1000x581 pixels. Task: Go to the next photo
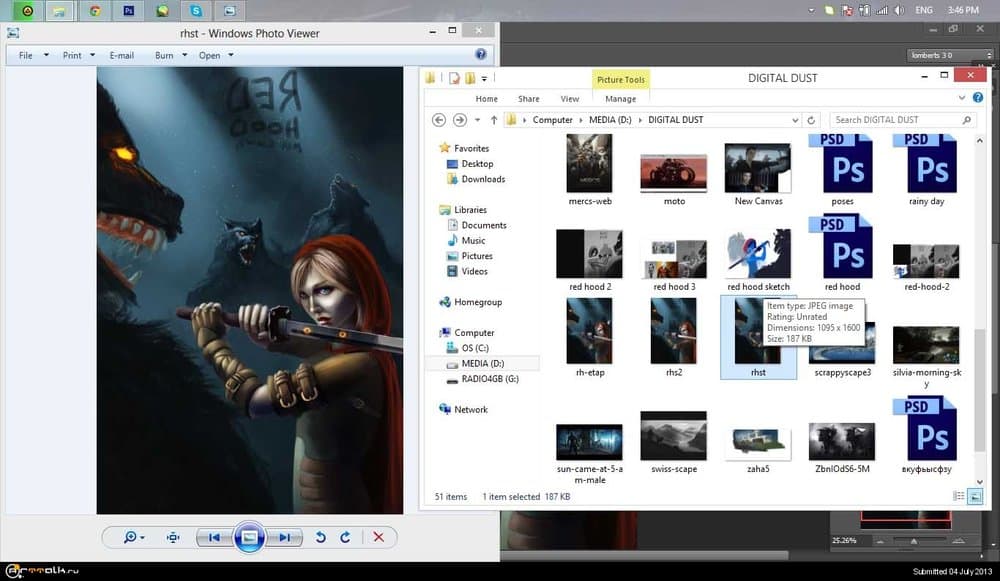click(284, 538)
